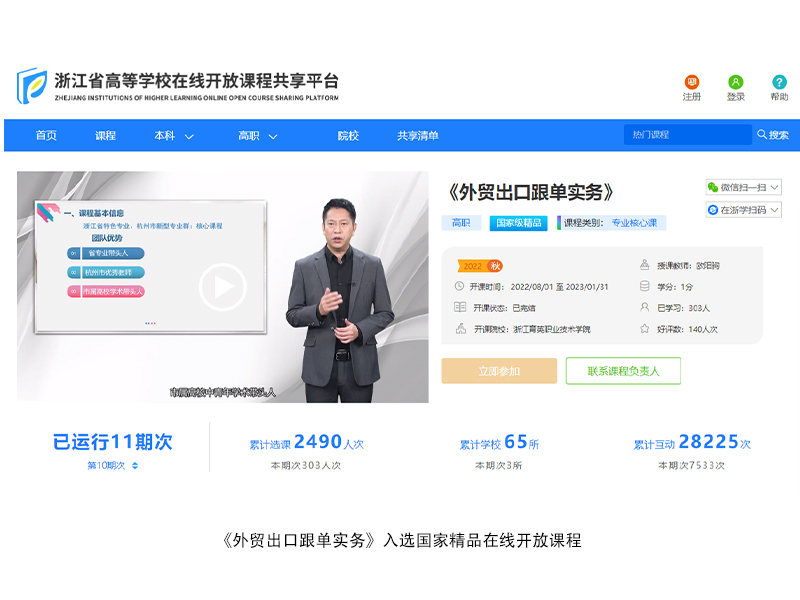Expand the 高职 dropdown menu
Screen dimensions: 800x600
[273, 136]
